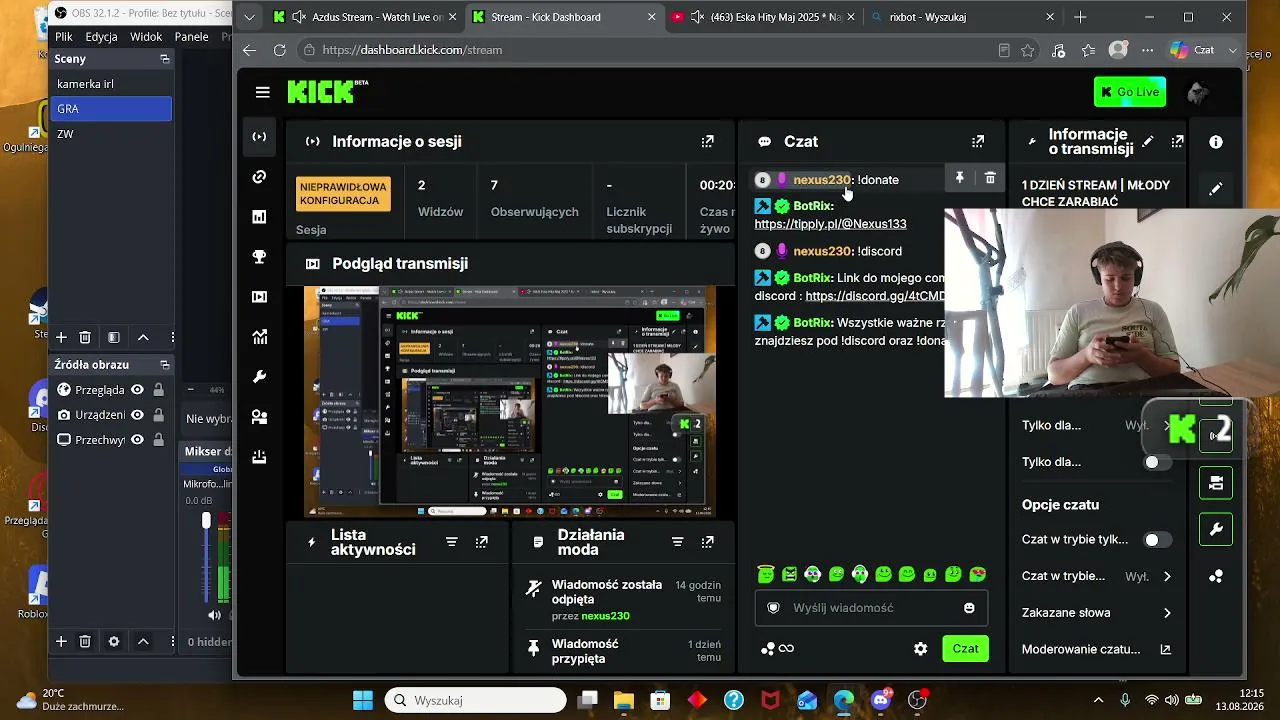
Task: Open the tipply.pl/@Nexus133 link in chat
Action: [x=830, y=224]
